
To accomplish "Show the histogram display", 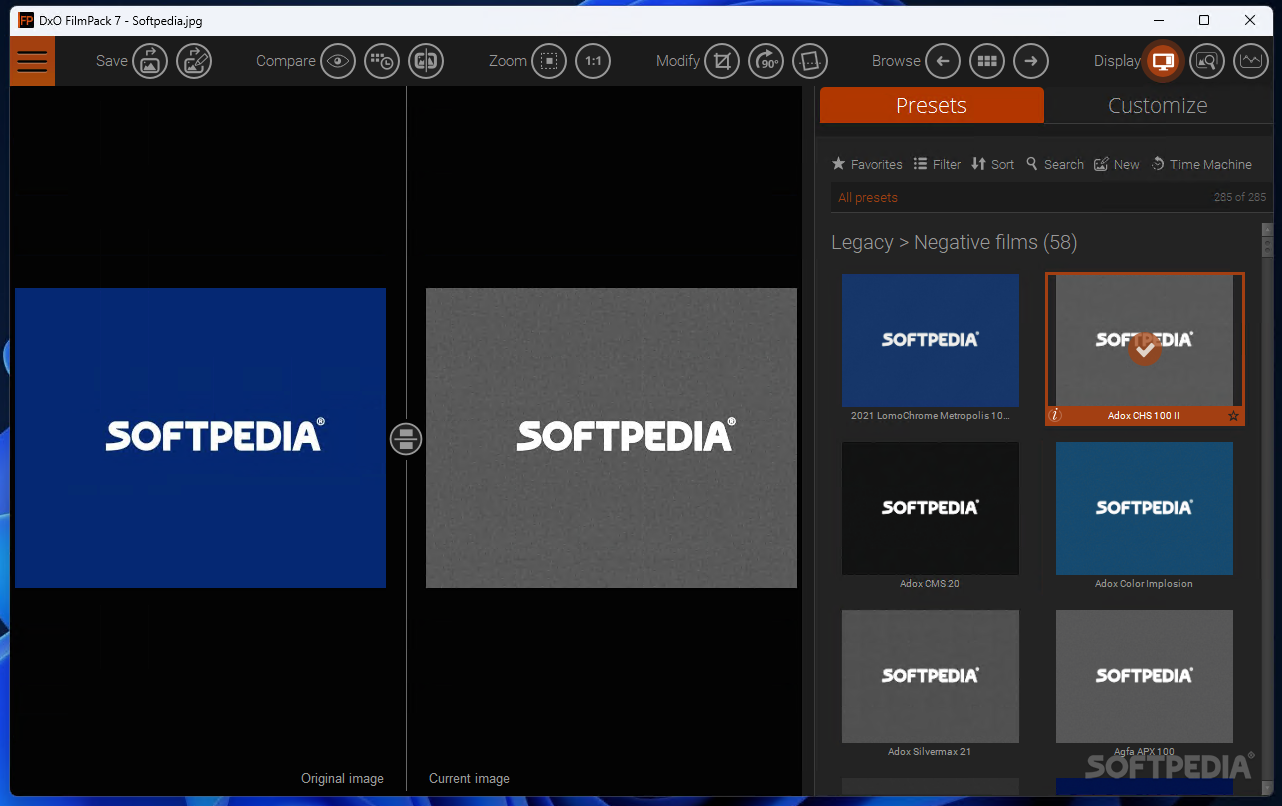I will click(x=1251, y=61).
